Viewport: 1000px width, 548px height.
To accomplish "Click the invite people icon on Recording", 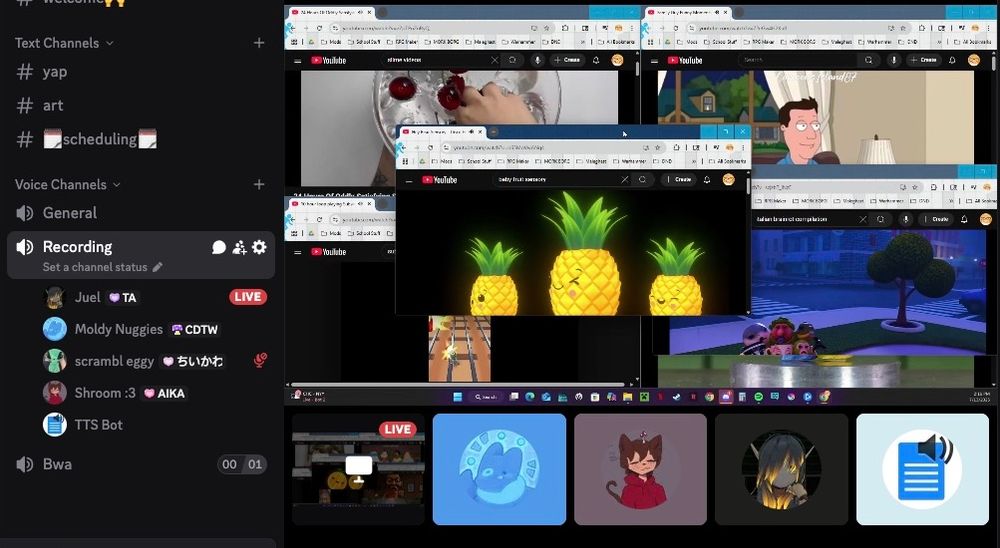I will point(239,248).
